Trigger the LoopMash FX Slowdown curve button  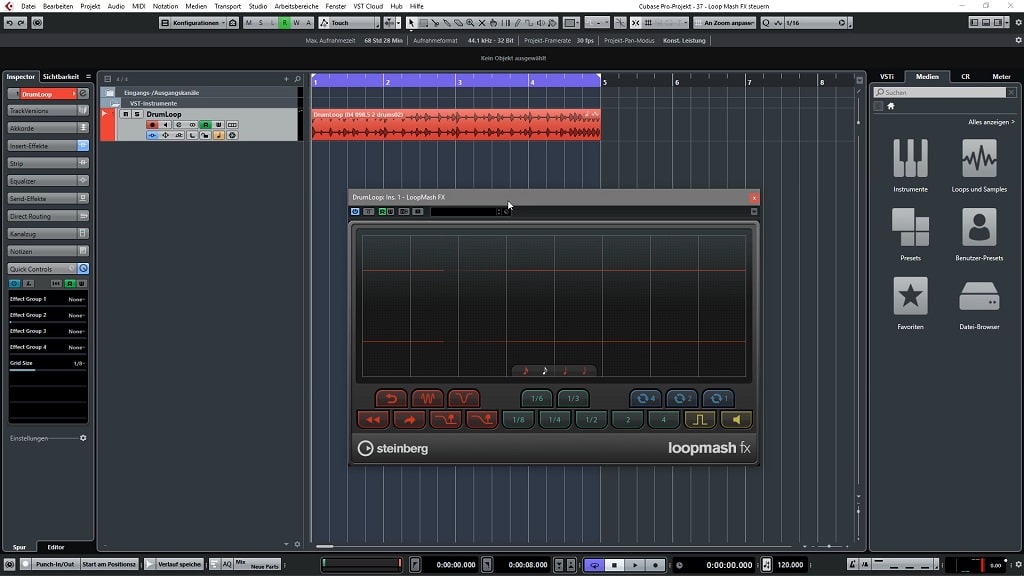pos(464,398)
